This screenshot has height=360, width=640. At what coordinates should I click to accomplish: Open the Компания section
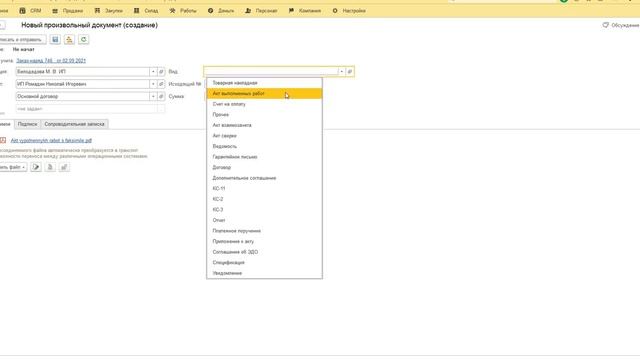pyautogui.click(x=305, y=11)
